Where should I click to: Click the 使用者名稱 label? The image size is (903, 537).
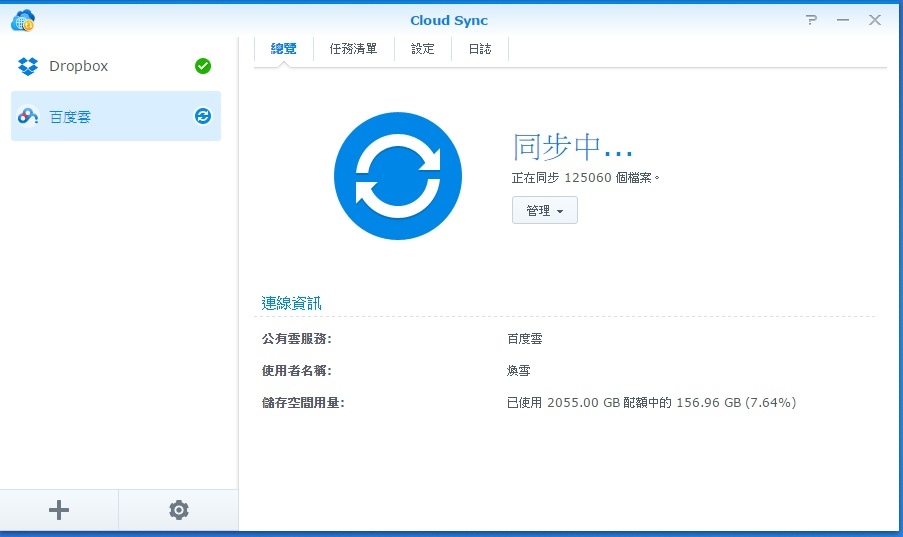click(297, 370)
